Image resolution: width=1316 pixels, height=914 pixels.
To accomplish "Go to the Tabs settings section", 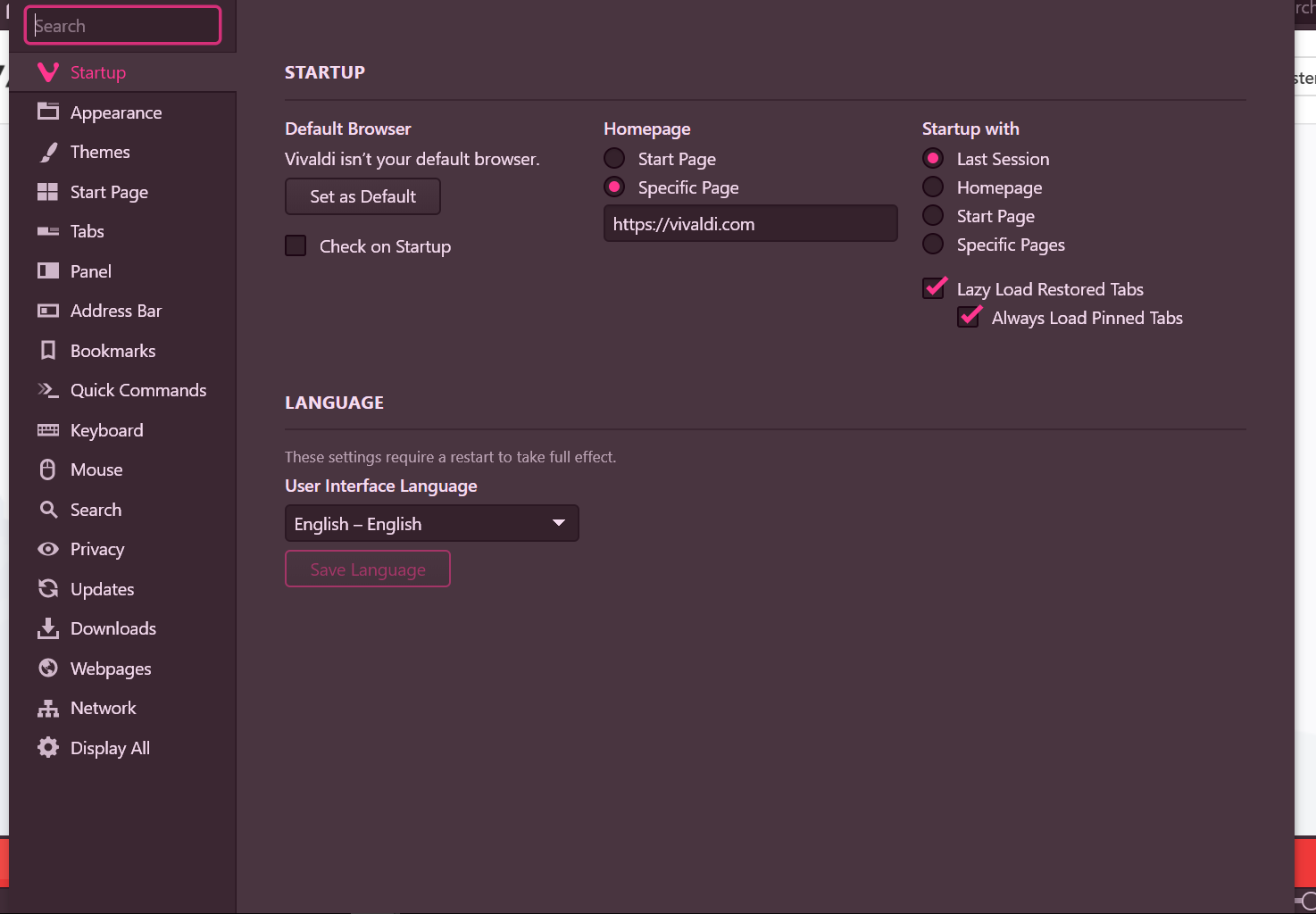I will tap(87, 231).
